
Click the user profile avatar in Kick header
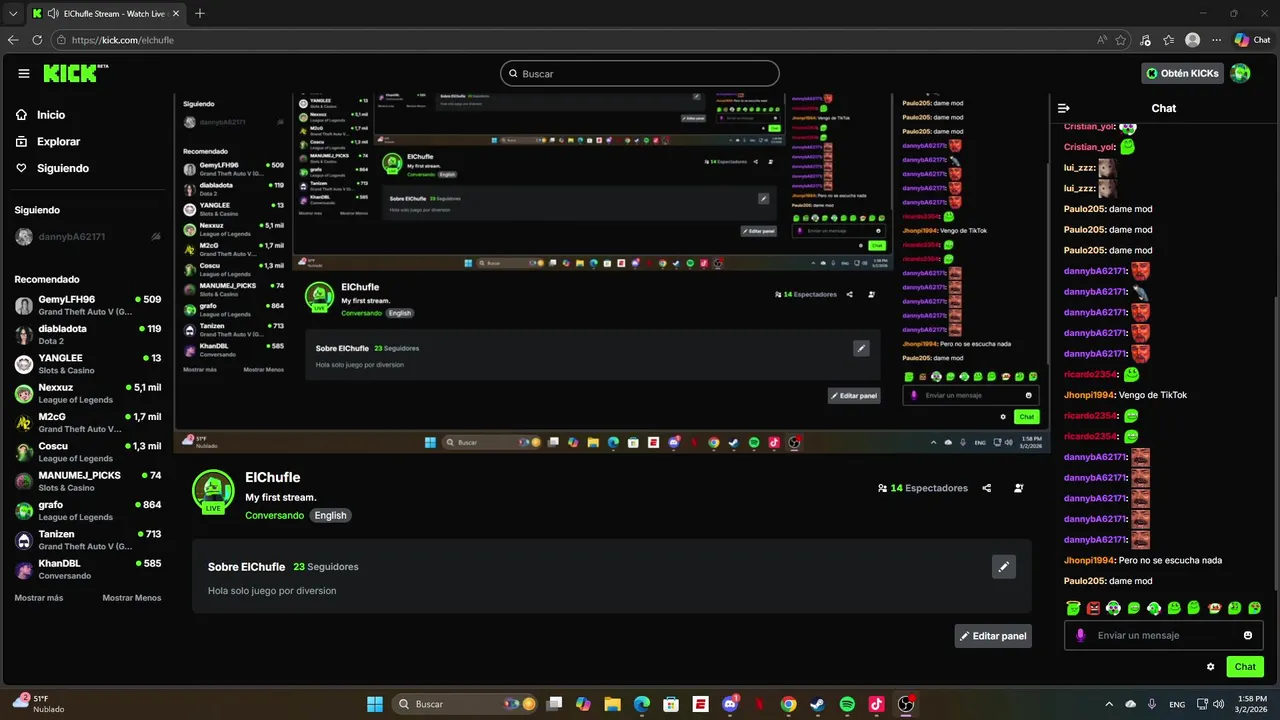tap(1240, 73)
